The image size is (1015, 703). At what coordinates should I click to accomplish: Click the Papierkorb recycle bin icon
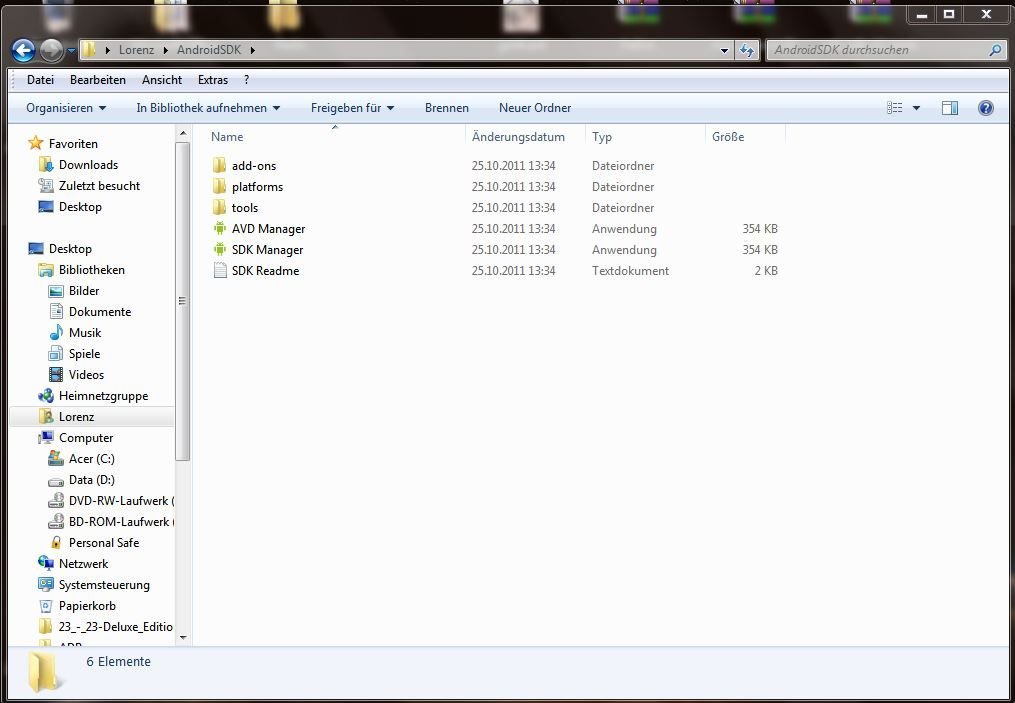(x=46, y=606)
